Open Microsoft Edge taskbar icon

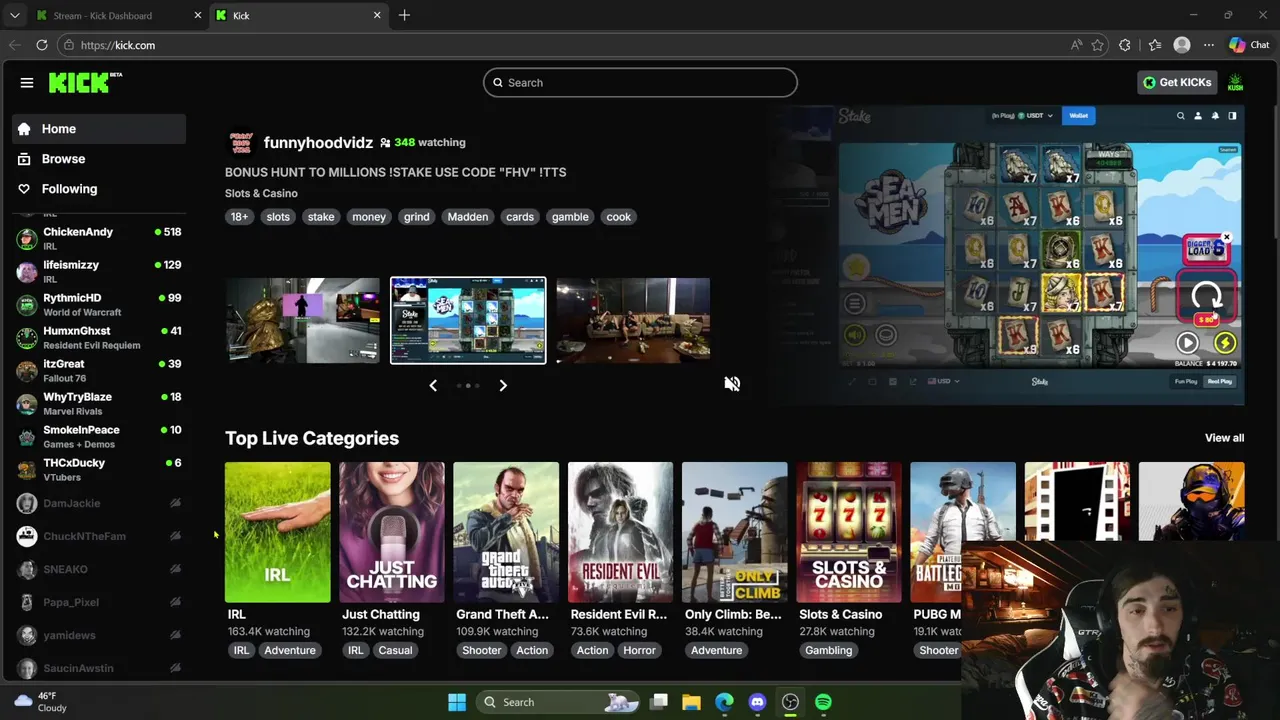[724, 702]
